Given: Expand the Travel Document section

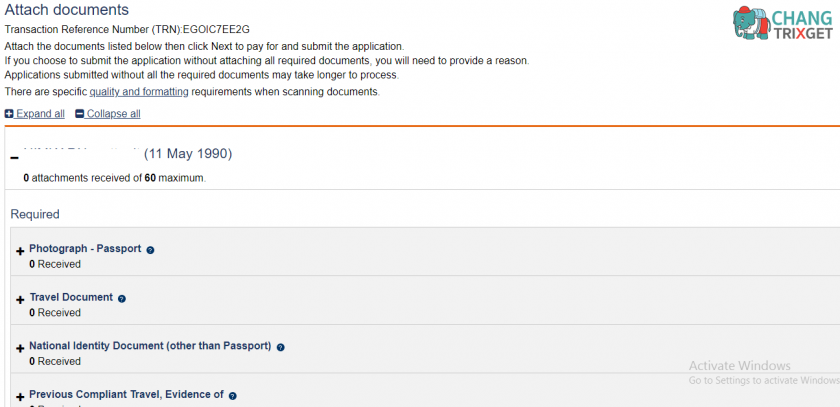Looking at the screenshot, I should click(21, 300).
